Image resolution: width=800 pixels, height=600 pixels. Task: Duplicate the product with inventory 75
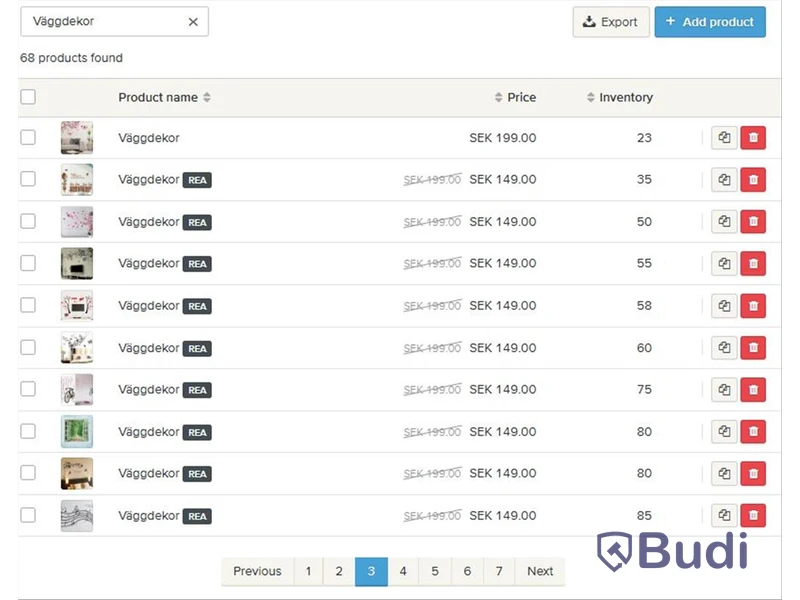724,390
